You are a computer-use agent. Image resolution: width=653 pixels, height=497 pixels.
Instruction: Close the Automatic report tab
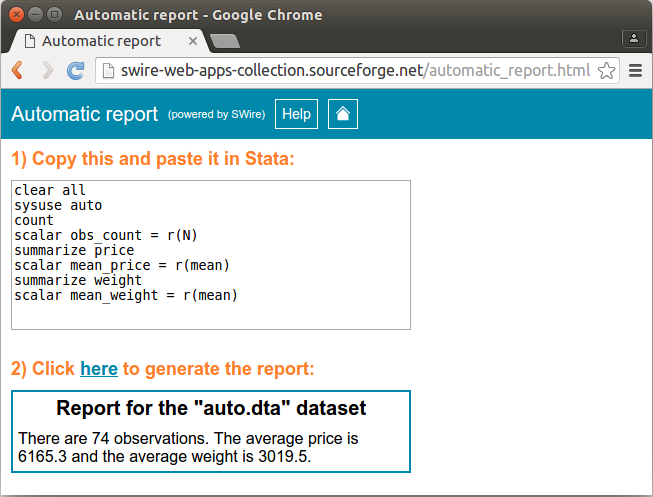click(194, 41)
